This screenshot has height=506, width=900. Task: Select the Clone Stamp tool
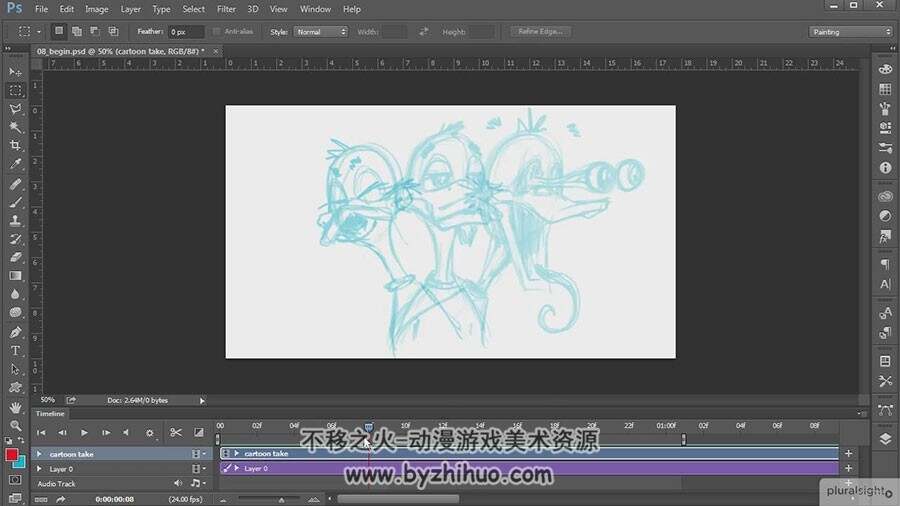[x=15, y=220]
